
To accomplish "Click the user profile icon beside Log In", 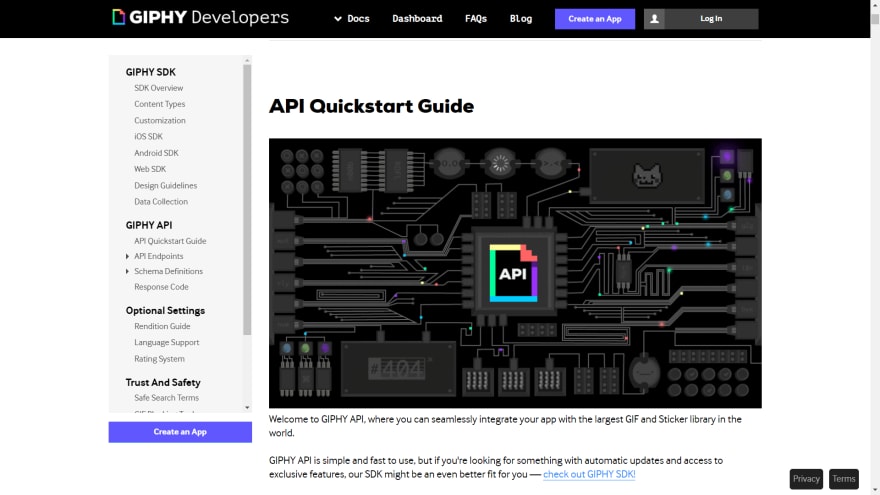I will click(654, 19).
